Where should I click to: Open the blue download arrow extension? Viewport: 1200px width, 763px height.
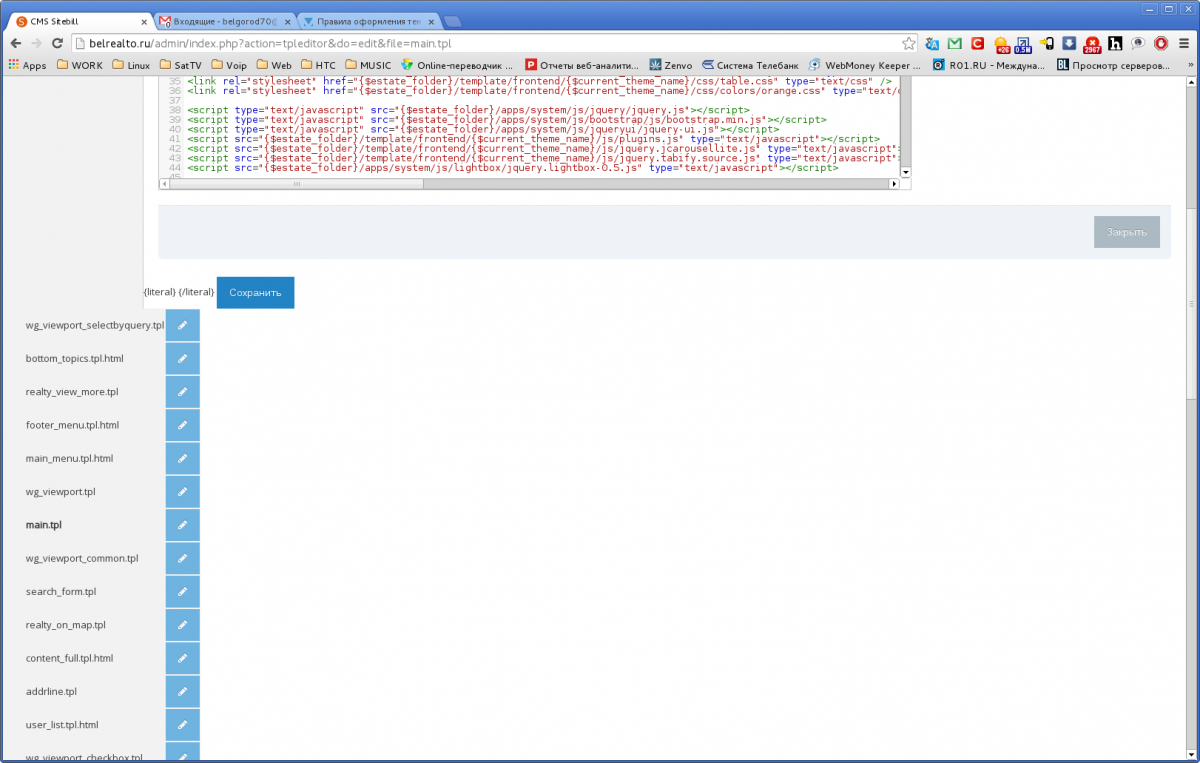point(1069,43)
